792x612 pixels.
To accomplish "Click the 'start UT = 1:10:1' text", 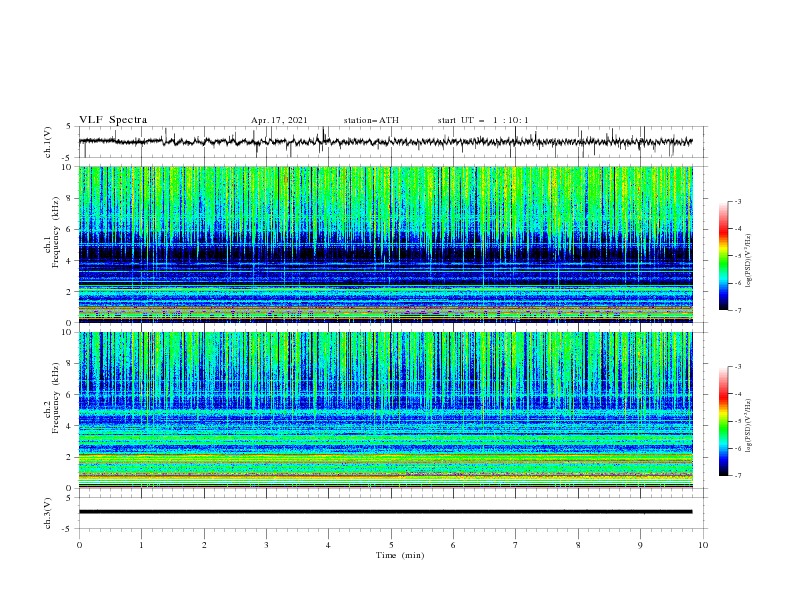I will [x=483, y=120].
